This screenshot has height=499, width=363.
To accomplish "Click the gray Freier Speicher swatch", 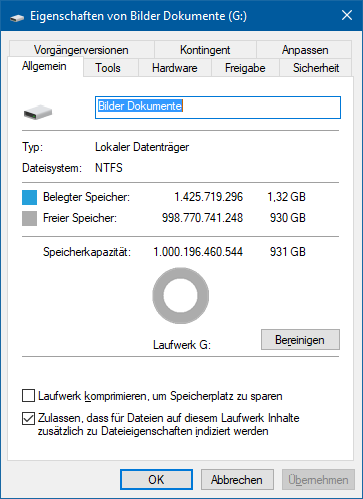I will pos(29,219).
